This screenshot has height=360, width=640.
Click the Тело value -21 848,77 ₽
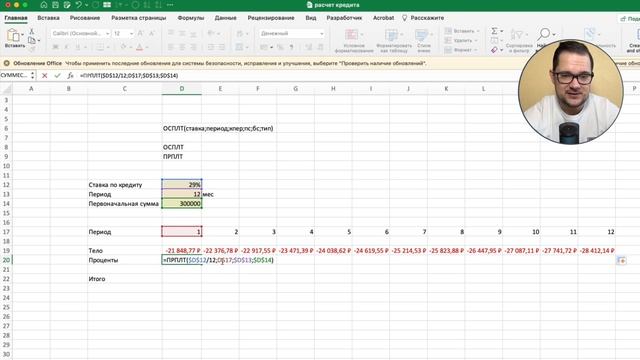183,251
